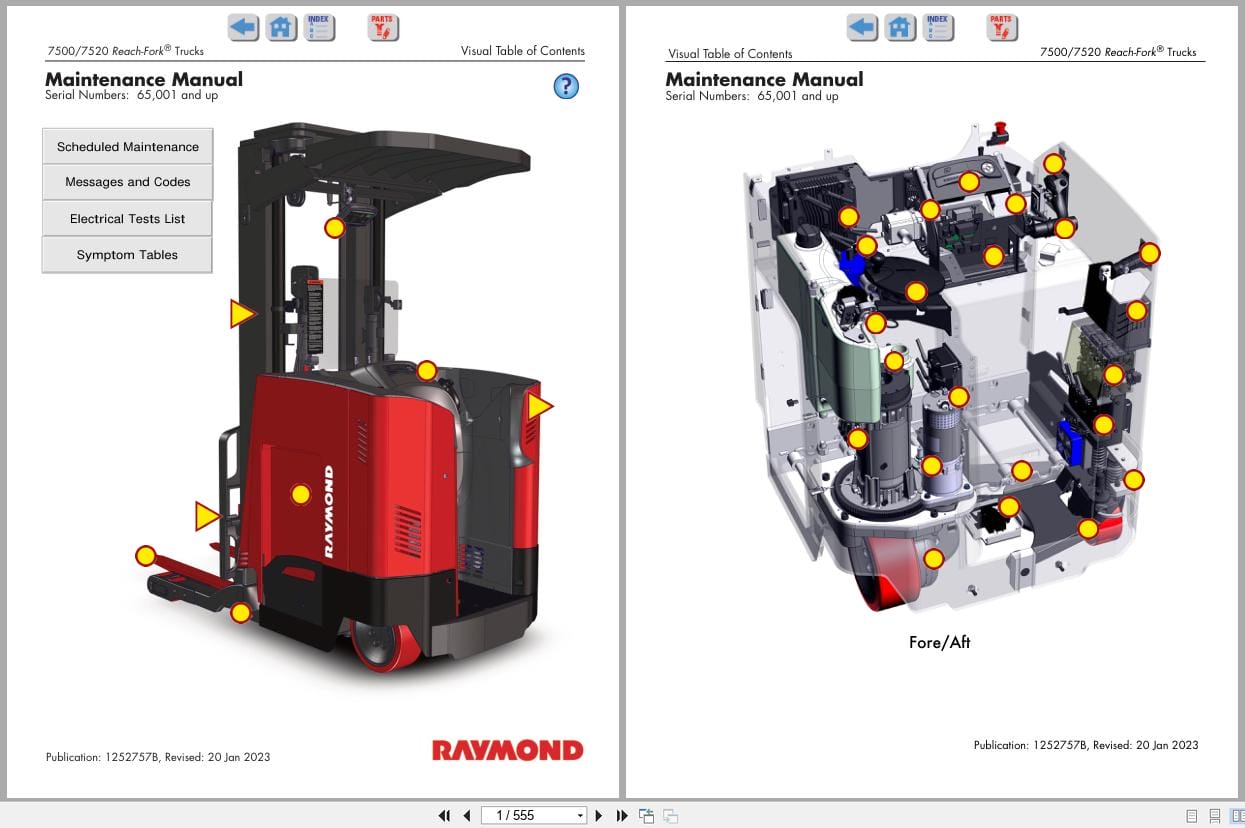Click yellow hotspot at fork tip
This screenshot has width=1245, height=828.
click(146, 555)
